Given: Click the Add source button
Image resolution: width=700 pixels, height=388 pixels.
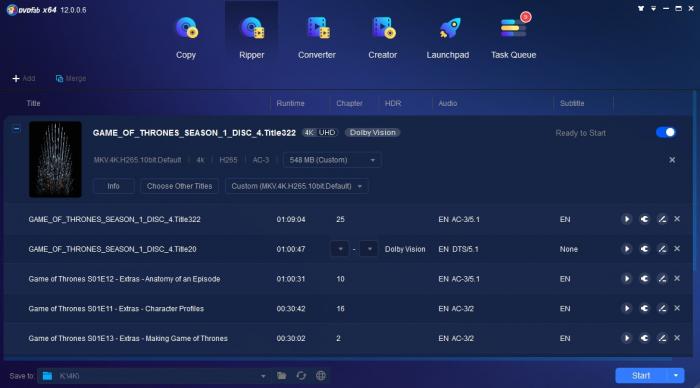Looking at the screenshot, I should 24,79.
